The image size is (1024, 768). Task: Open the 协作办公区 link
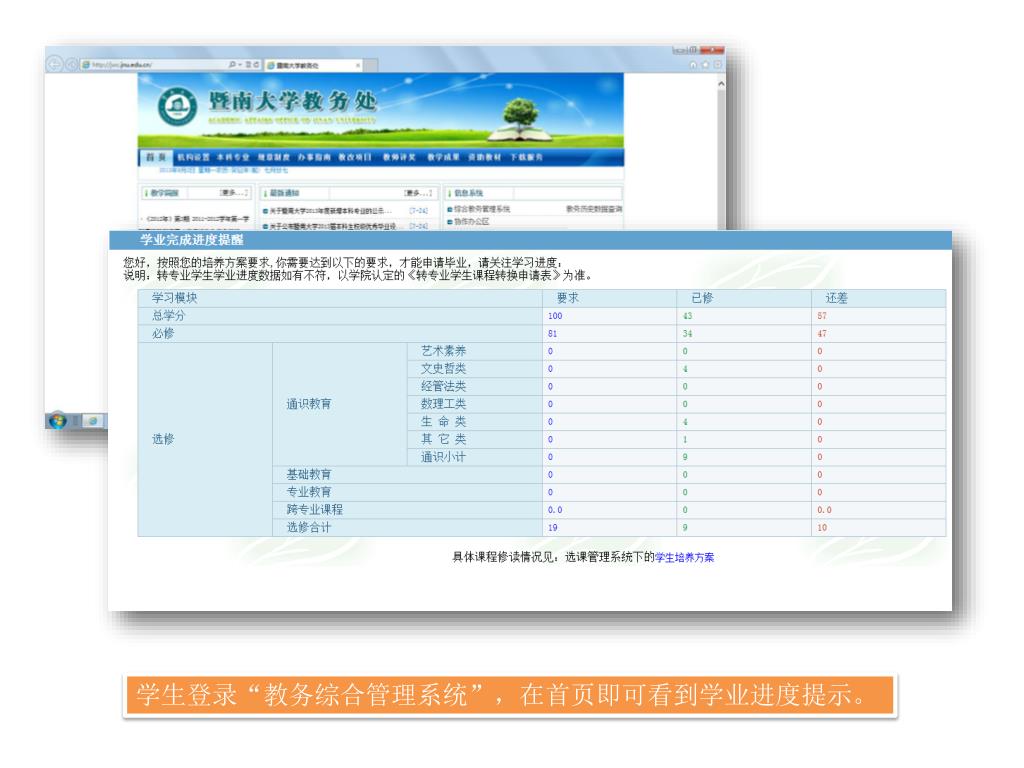[472, 222]
